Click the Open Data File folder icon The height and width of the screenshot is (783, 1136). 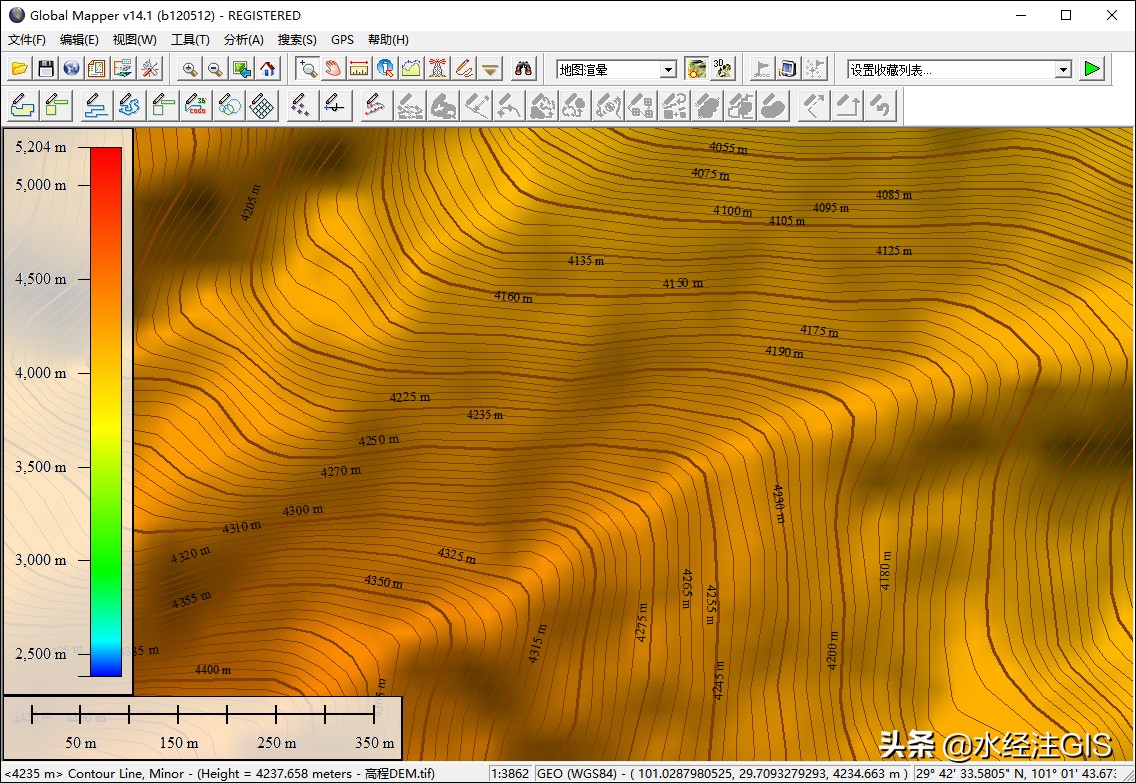point(20,70)
